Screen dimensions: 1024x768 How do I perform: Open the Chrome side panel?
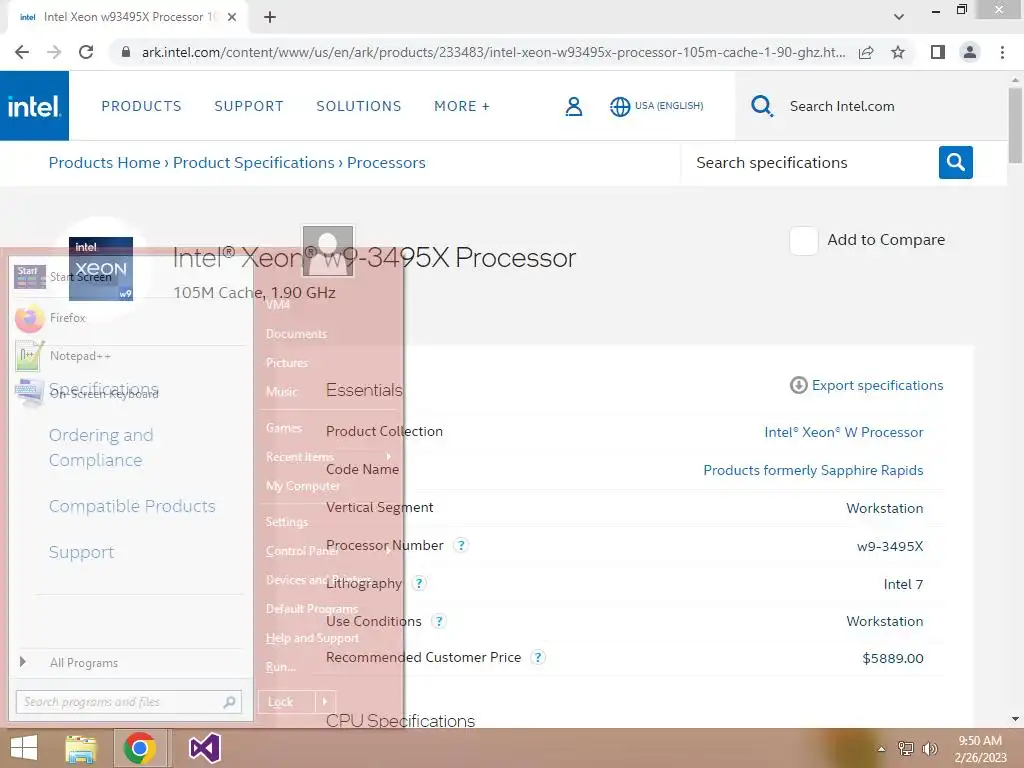[938, 52]
